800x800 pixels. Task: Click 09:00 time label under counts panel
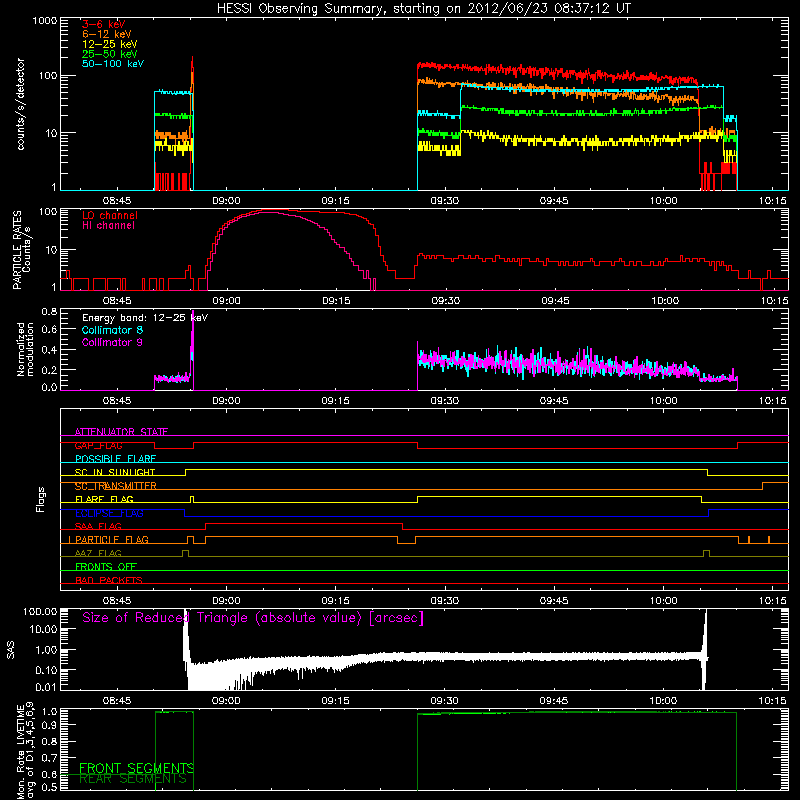click(226, 201)
